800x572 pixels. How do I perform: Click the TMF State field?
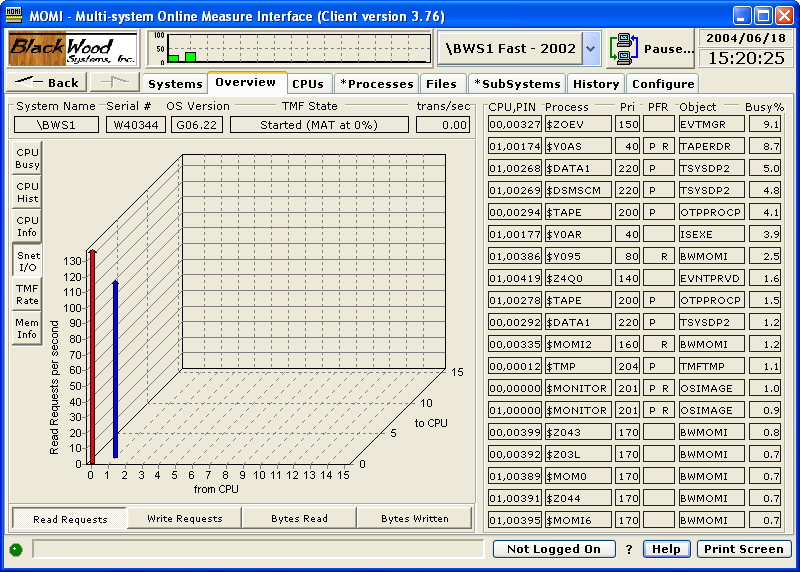(x=319, y=125)
